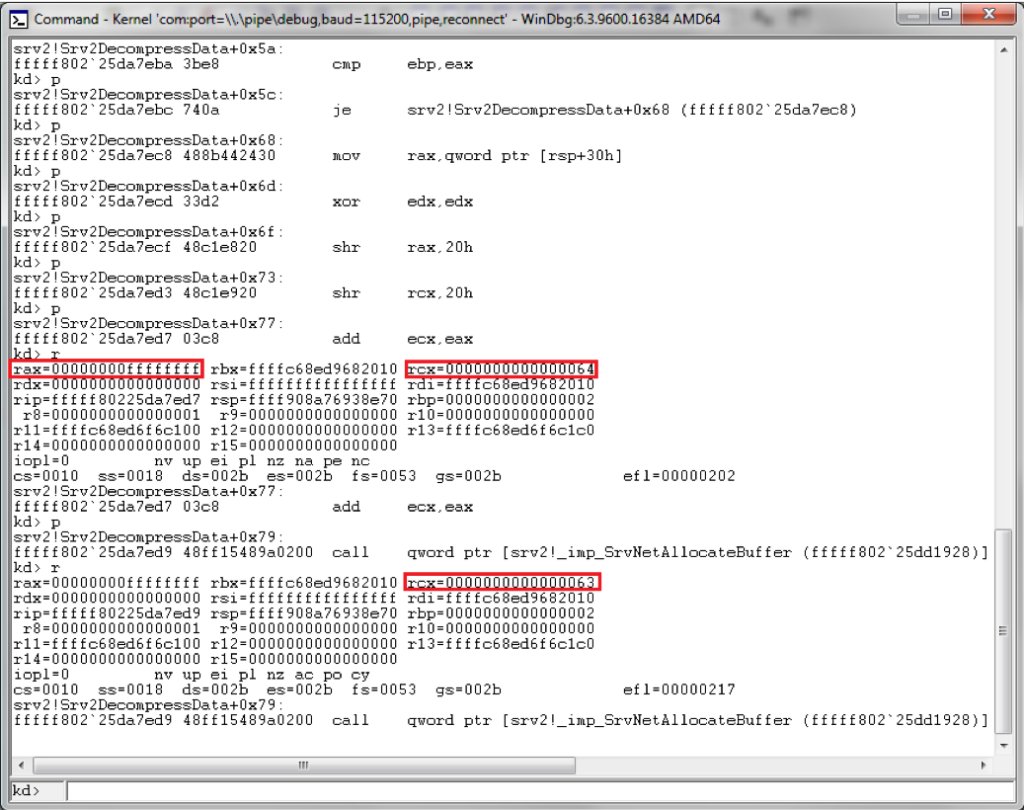This screenshot has height=810, width=1024.
Task: Click the 'je srv2!Srv2DecompressData+0x68' line
Action: point(434,110)
